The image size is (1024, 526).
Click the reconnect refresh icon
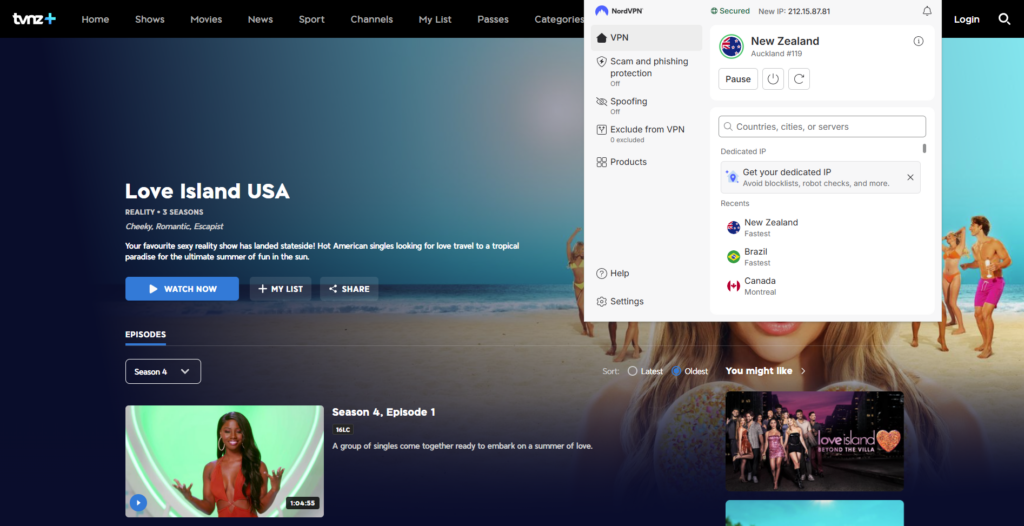tap(799, 79)
